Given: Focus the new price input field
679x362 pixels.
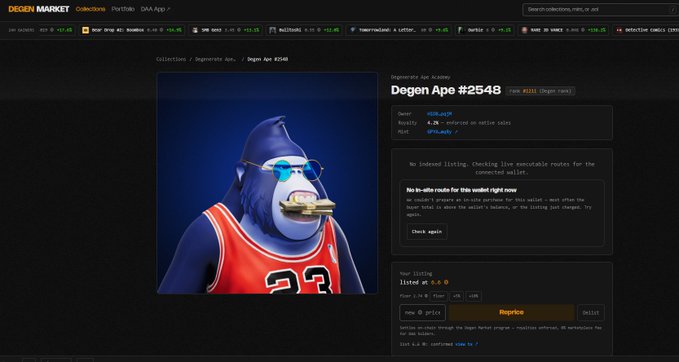Looking at the screenshot, I should point(422,313).
